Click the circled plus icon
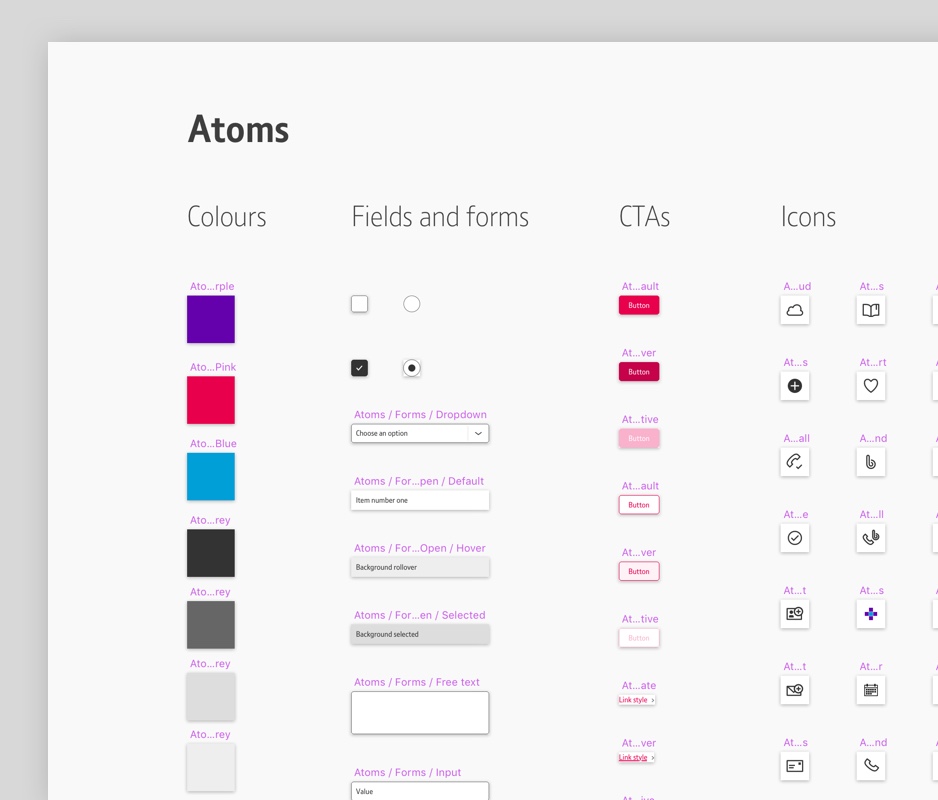The height and width of the screenshot is (800, 938). [795, 386]
